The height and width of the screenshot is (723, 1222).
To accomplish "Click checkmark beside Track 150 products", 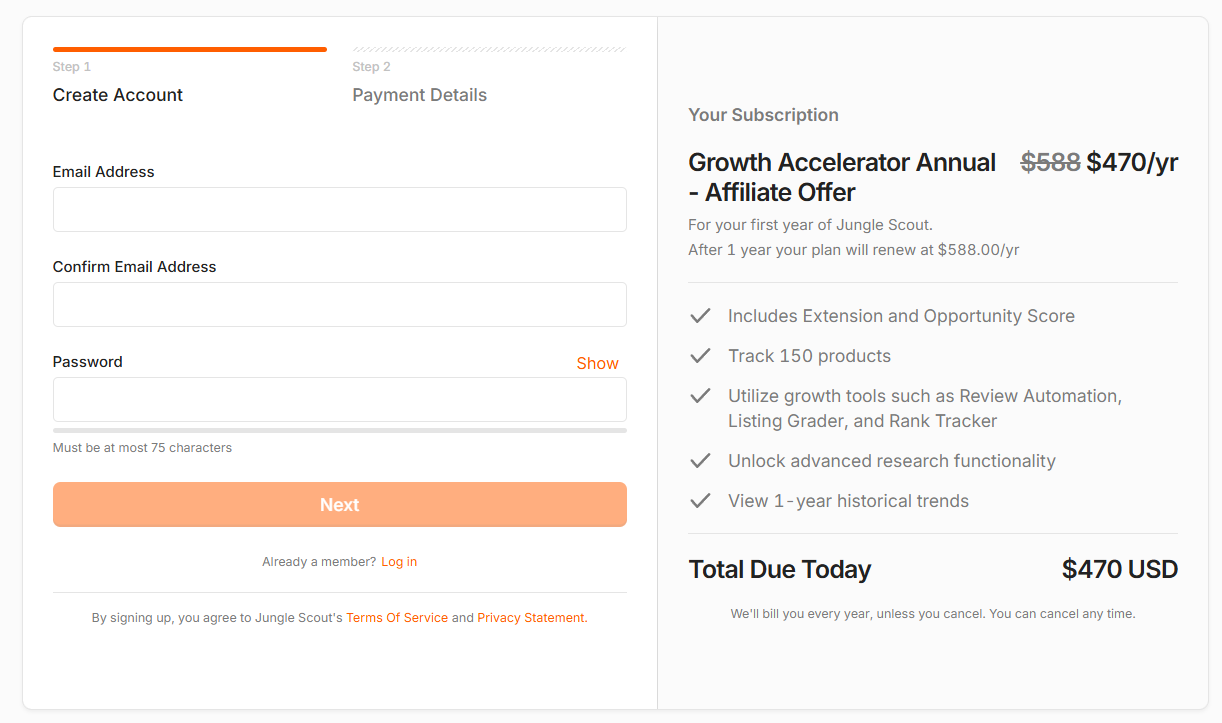I will coord(700,356).
